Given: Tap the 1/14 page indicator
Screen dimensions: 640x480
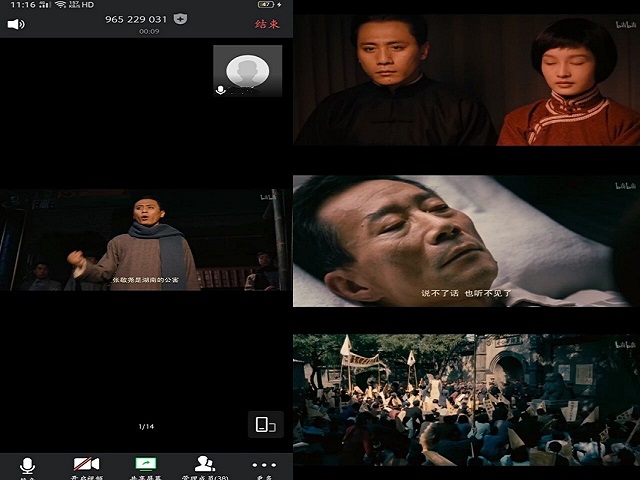Looking at the screenshot, I should [146, 427].
